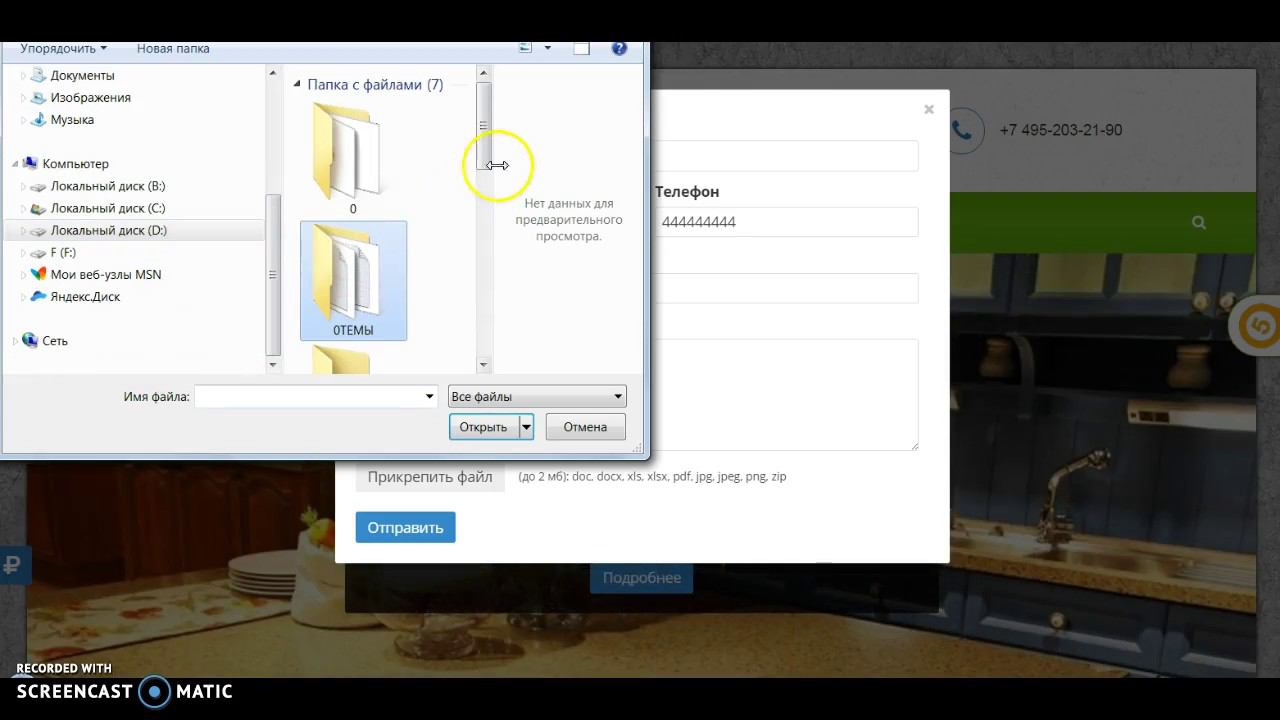Image resolution: width=1280 pixels, height=720 pixels.
Task: Open the Имя файла dropdown arrow
Action: coord(430,397)
